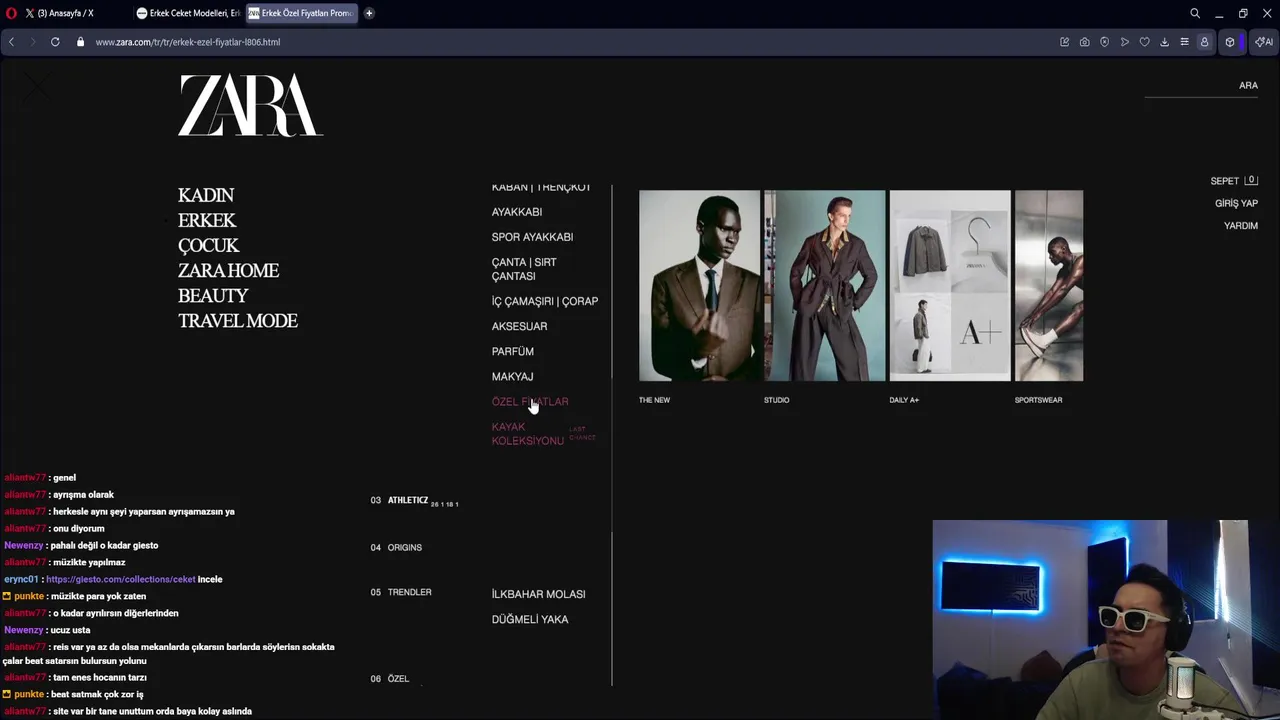Screen dimensions: 1280x720
Task: Open the 06 ÖZEL section
Action: pyautogui.click(x=390, y=679)
